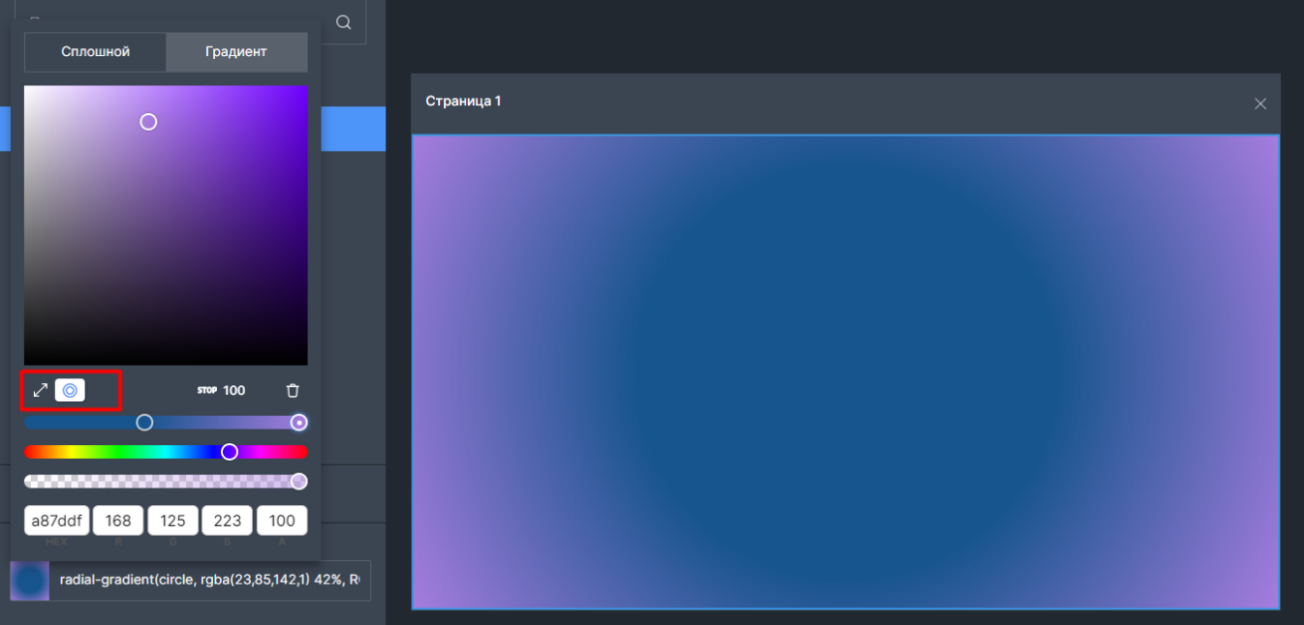1304x625 pixels.
Task: Open the gradient preview swatch thumbnail
Action: pos(30,580)
